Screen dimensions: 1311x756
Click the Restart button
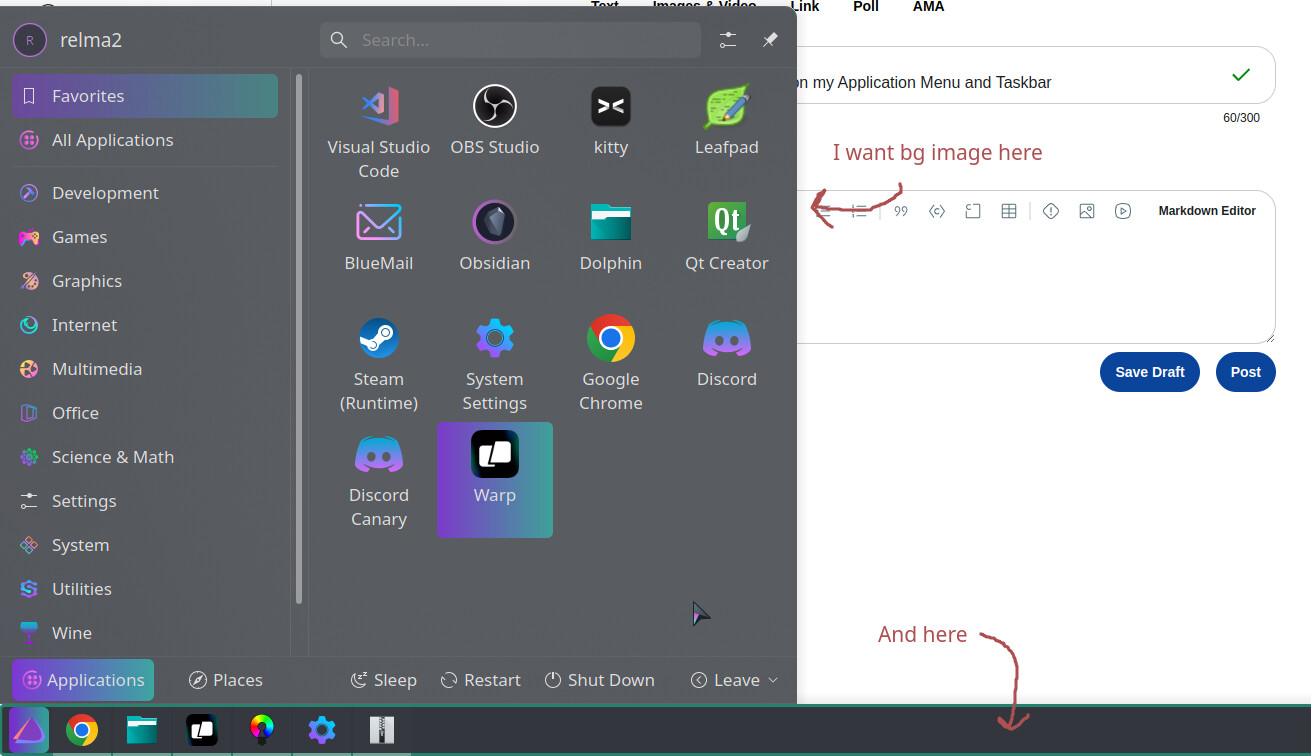[x=481, y=680]
